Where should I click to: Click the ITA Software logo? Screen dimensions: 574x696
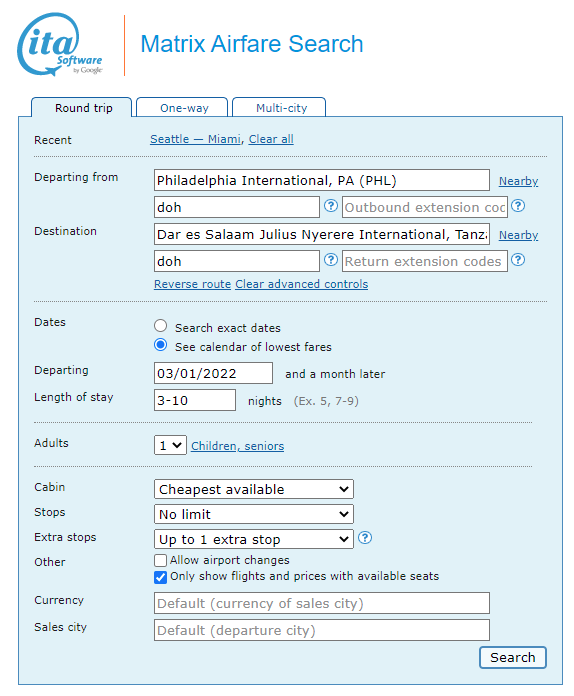[x=59, y=45]
